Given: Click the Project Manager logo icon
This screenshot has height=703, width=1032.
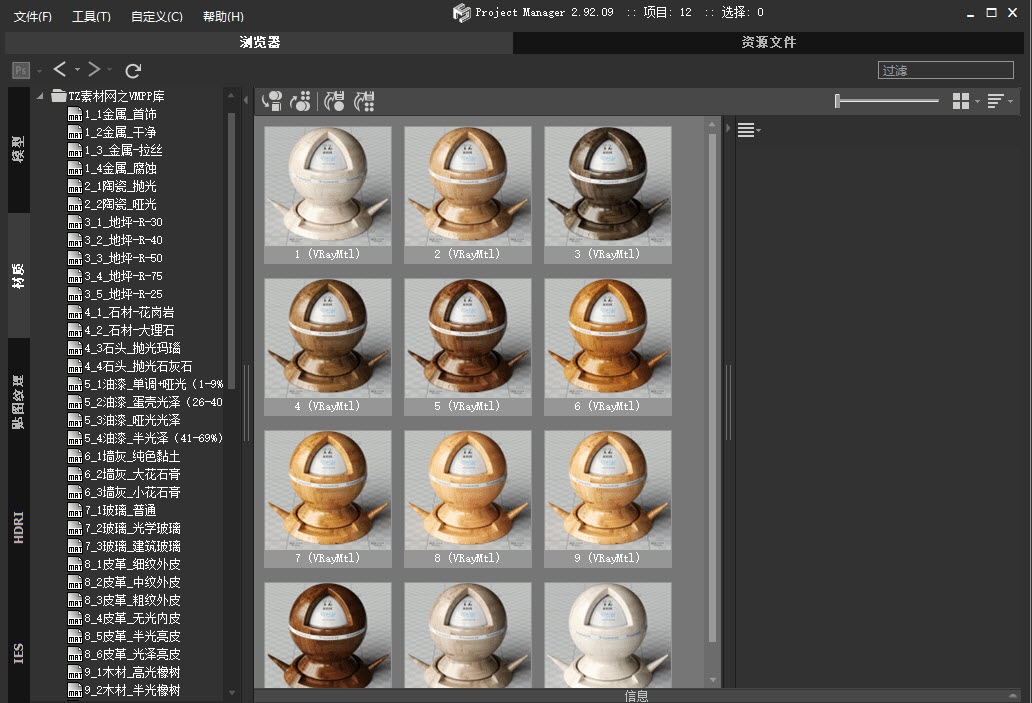Looking at the screenshot, I should pos(461,13).
